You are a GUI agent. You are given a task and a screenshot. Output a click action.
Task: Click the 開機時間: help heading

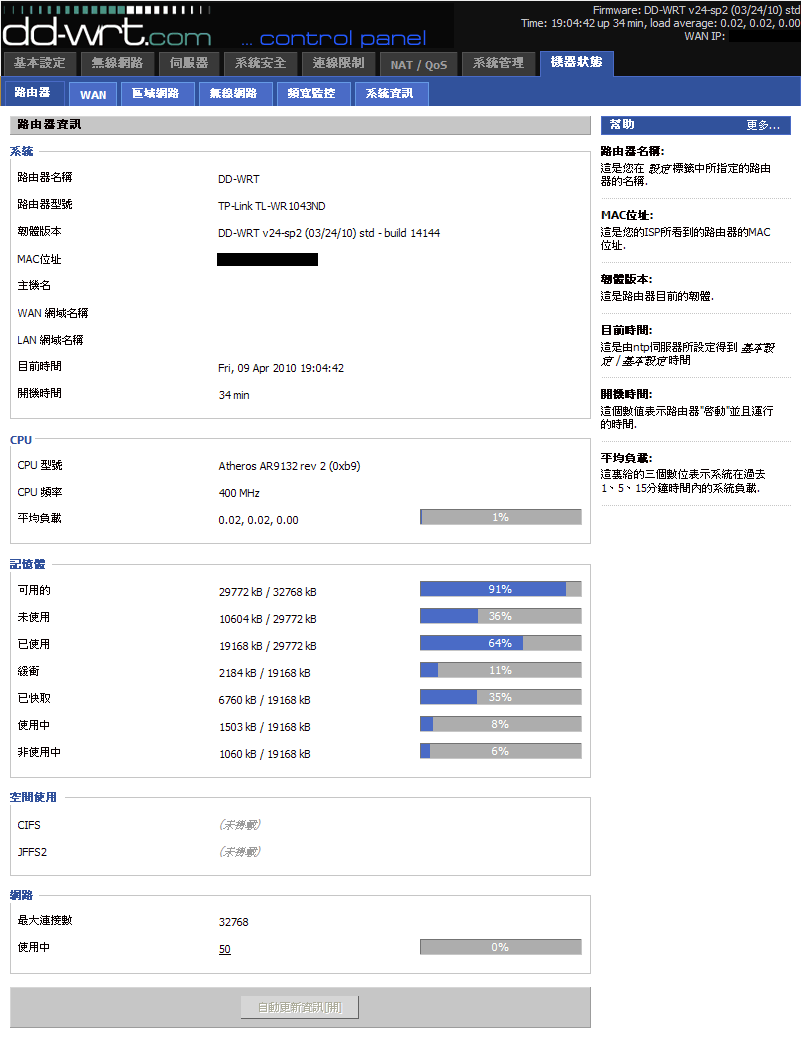(x=626, y=394)
